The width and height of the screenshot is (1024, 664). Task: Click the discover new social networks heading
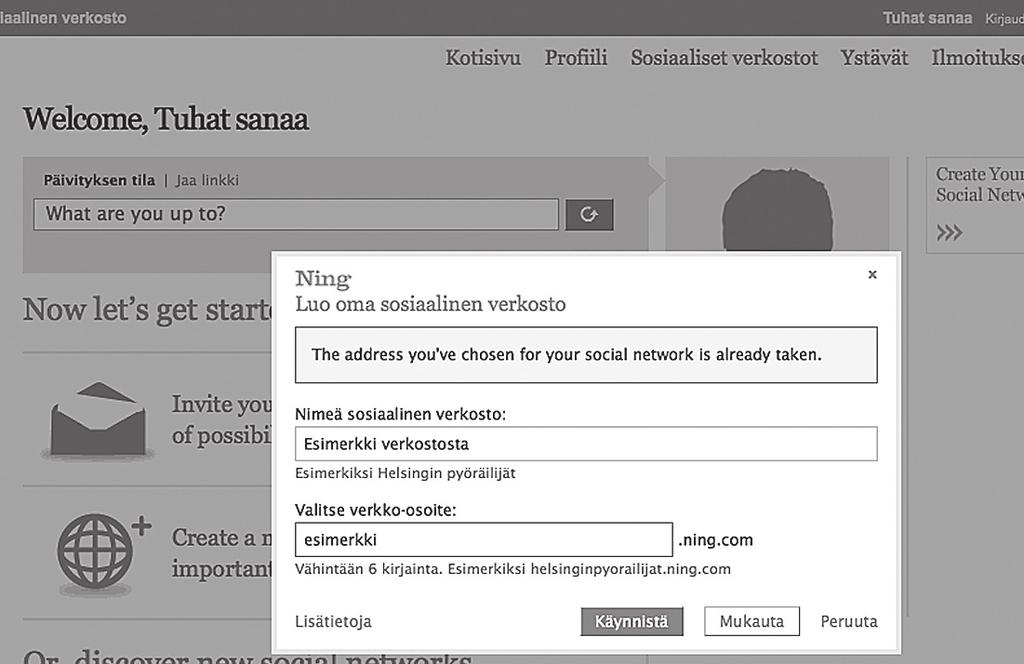(247, 655)
